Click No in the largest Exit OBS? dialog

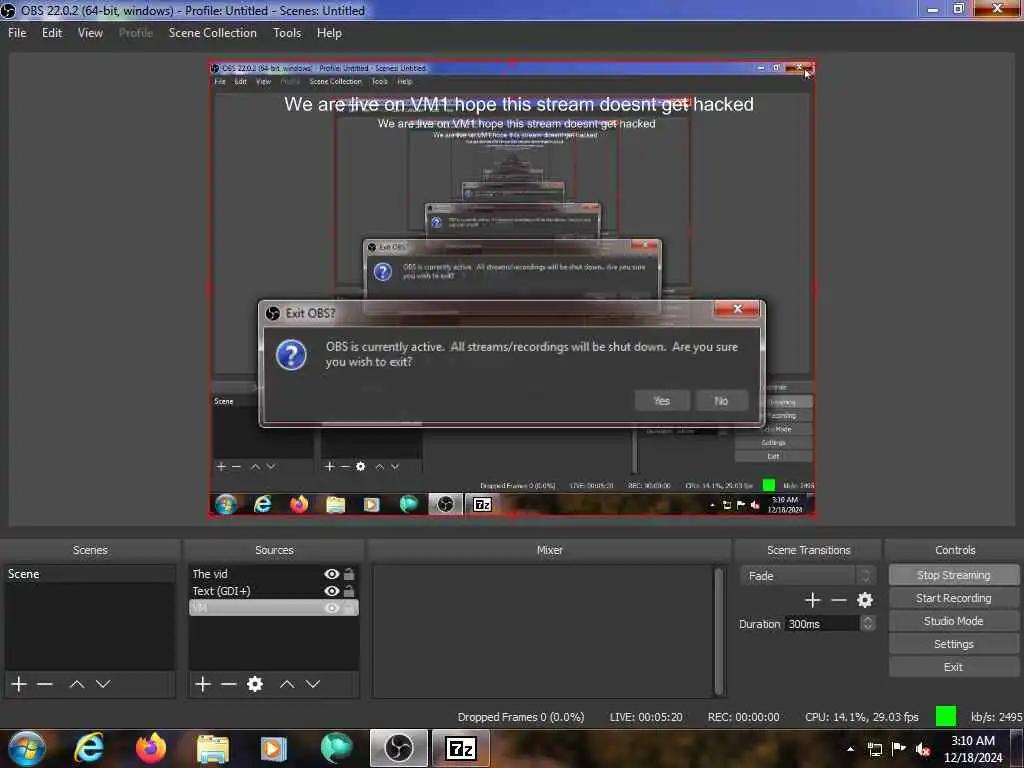(x=721, y=400)
